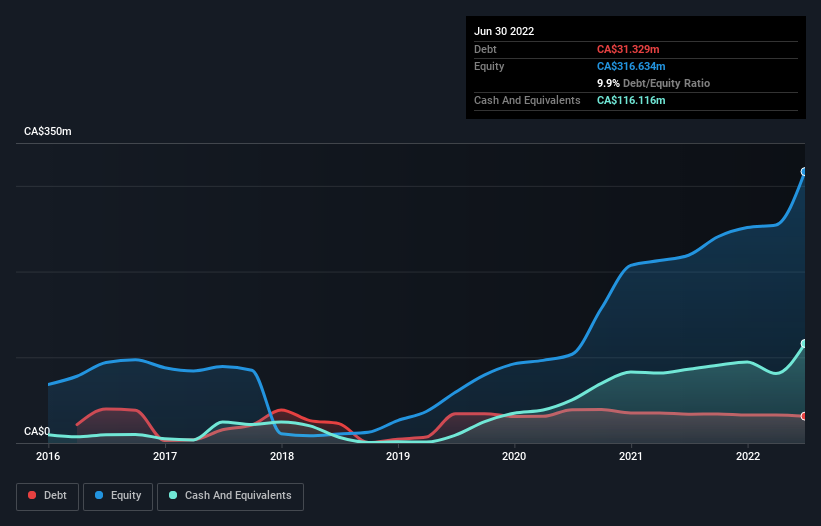
Task: Click the Debt label in tooltip
Action: pos(485,49)
